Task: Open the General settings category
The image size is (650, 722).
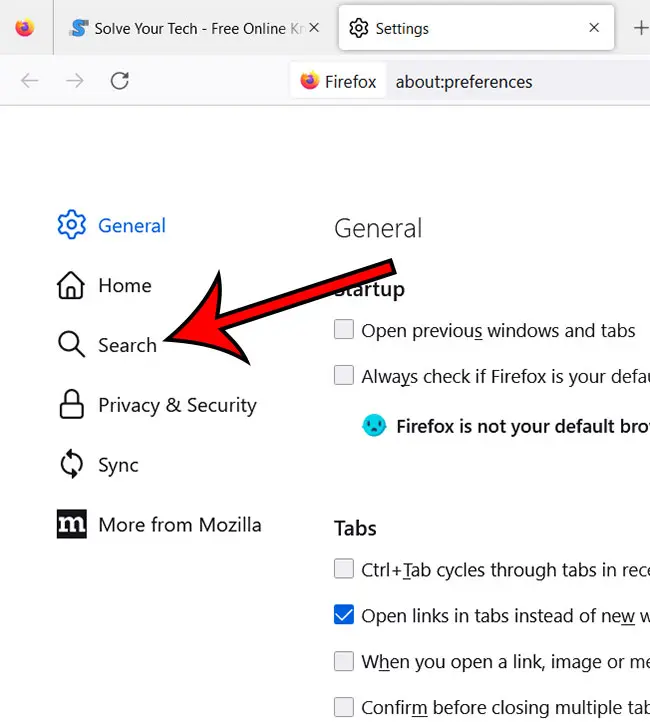Action: point(132,226)
